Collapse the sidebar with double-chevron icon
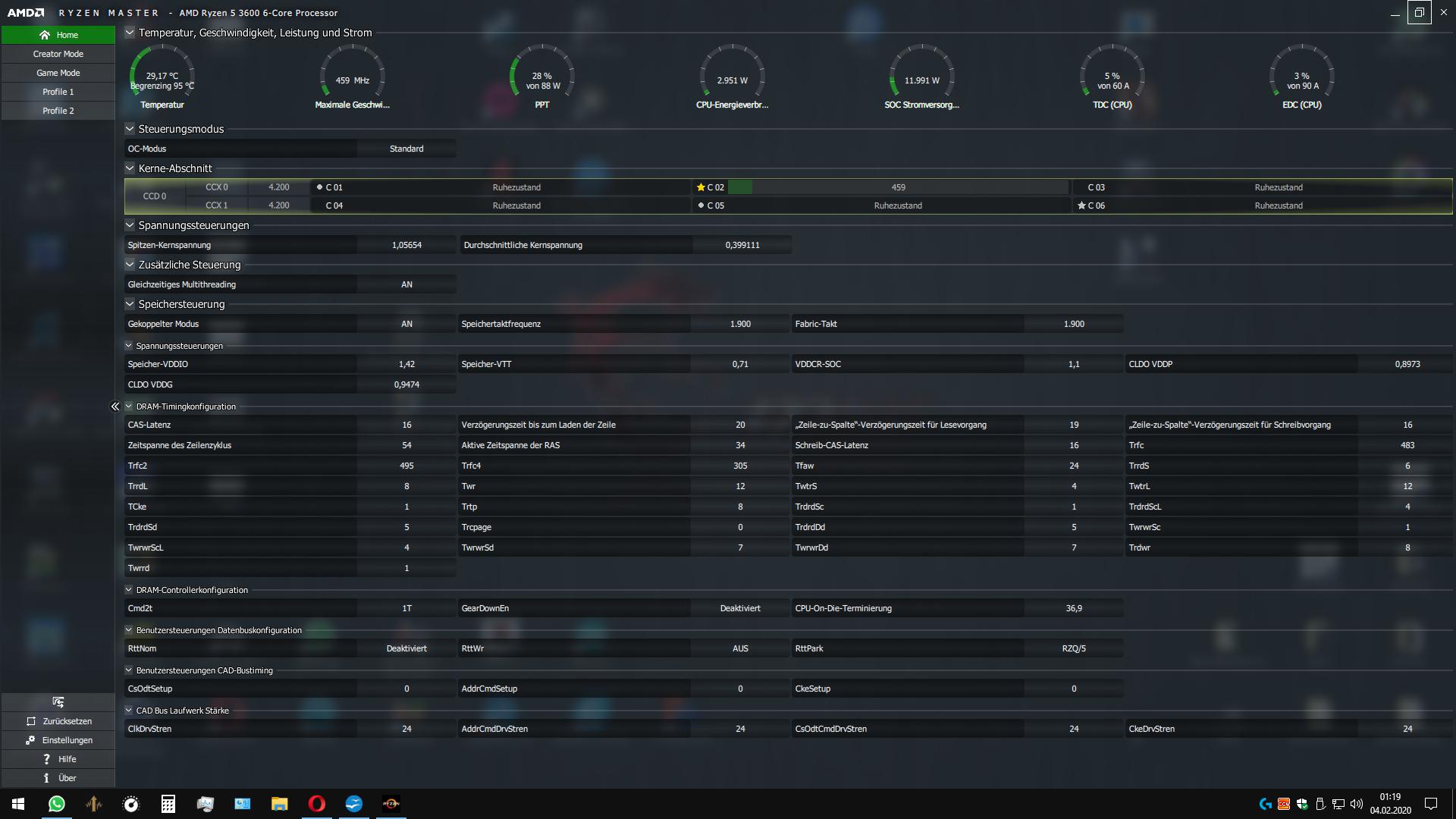1456x819 pixels. (x=115, y=406)
